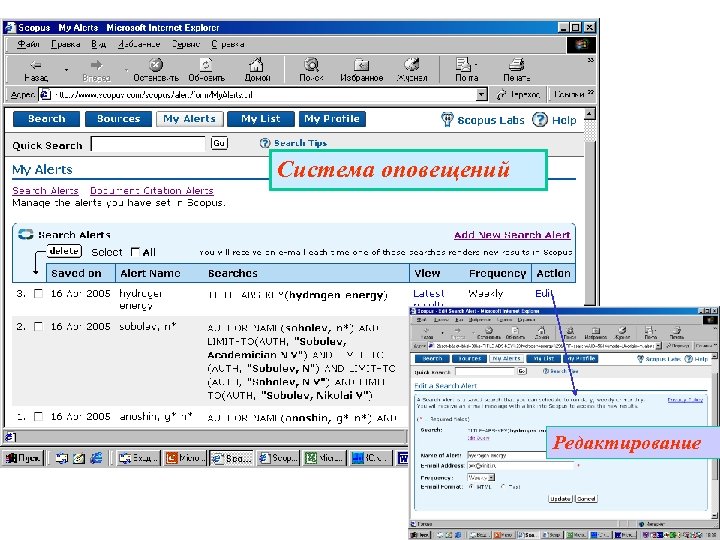
Task: Check the anoshin, g* n* alert checkbox
Action: tap(39, 417)
